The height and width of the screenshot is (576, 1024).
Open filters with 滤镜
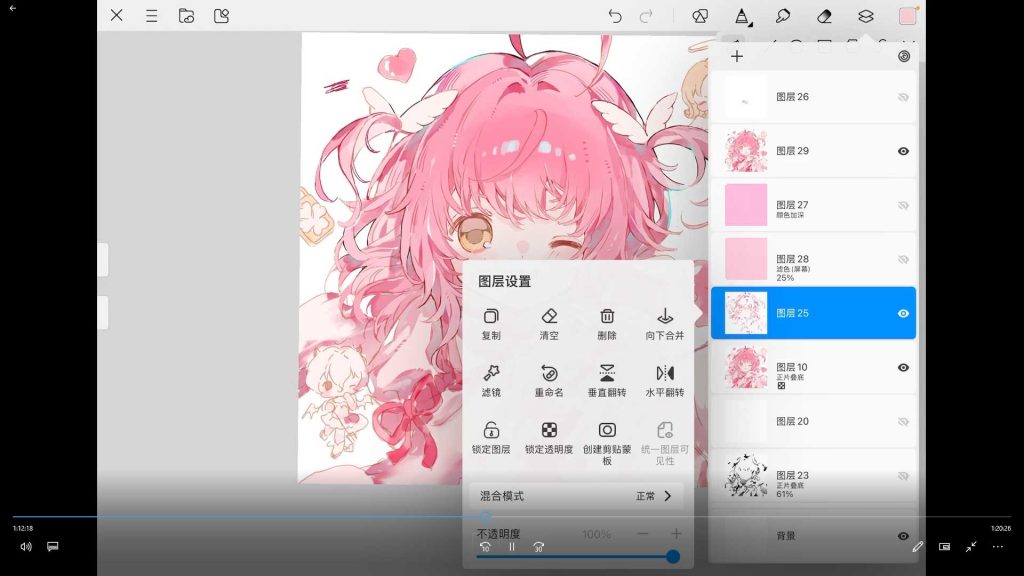click(x=491, y=381)
